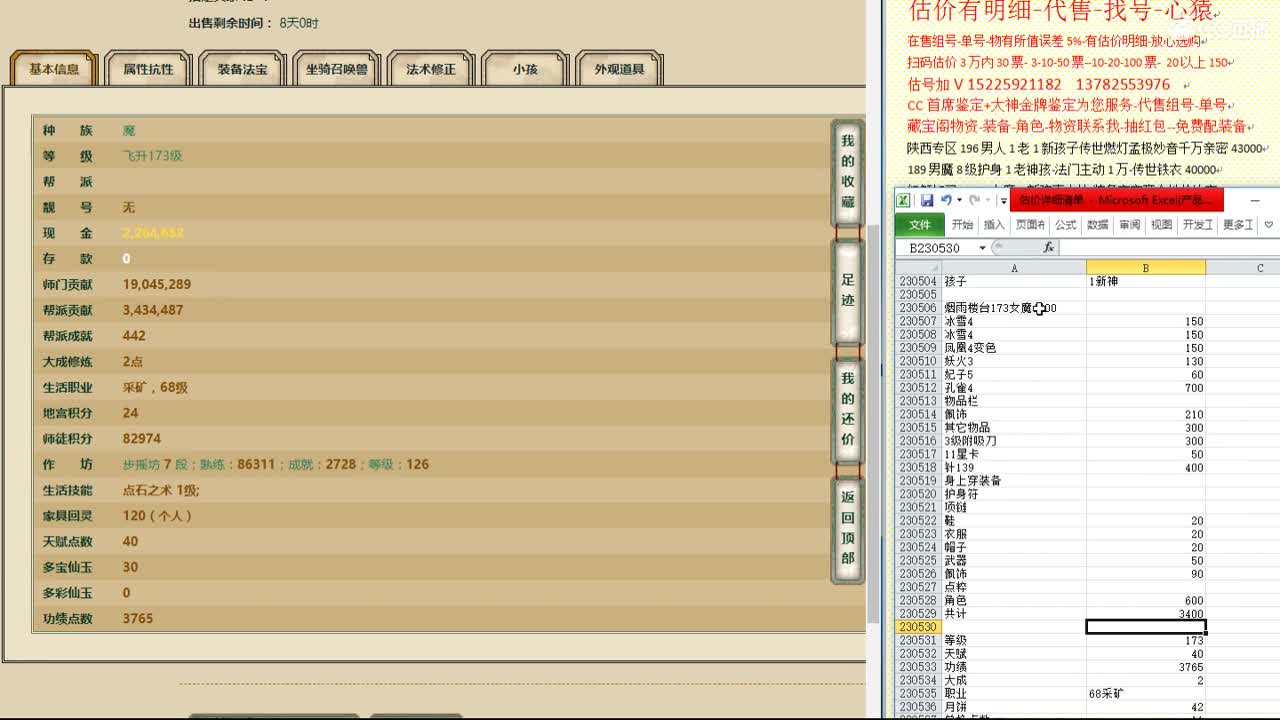This screenshot has width=1280, height=720.
Task: Open Customize Quick Access Toolbar dropdown
Action: coord(1003,201)
